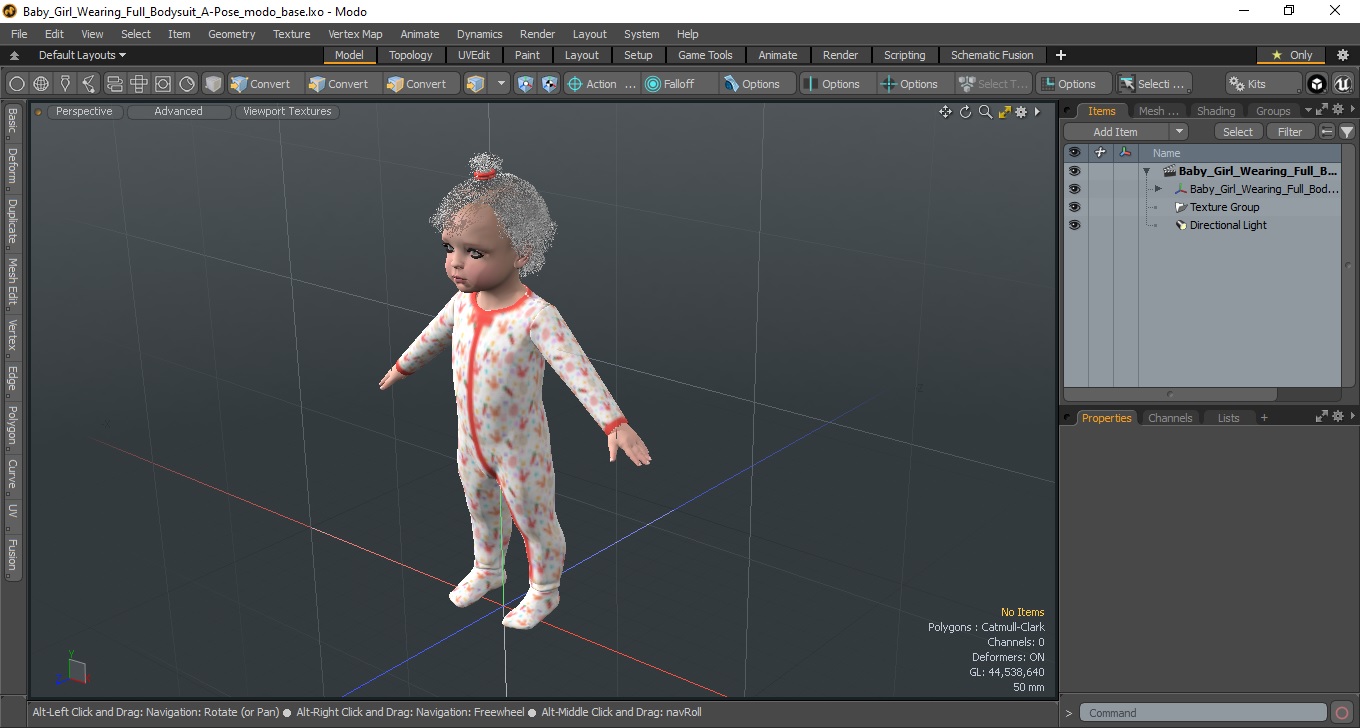Image resolution: width=1360 pixels, height=728 pixels.
Task: Click the Add Item button
Action: pyautogui.click(x=1116, y=132)
